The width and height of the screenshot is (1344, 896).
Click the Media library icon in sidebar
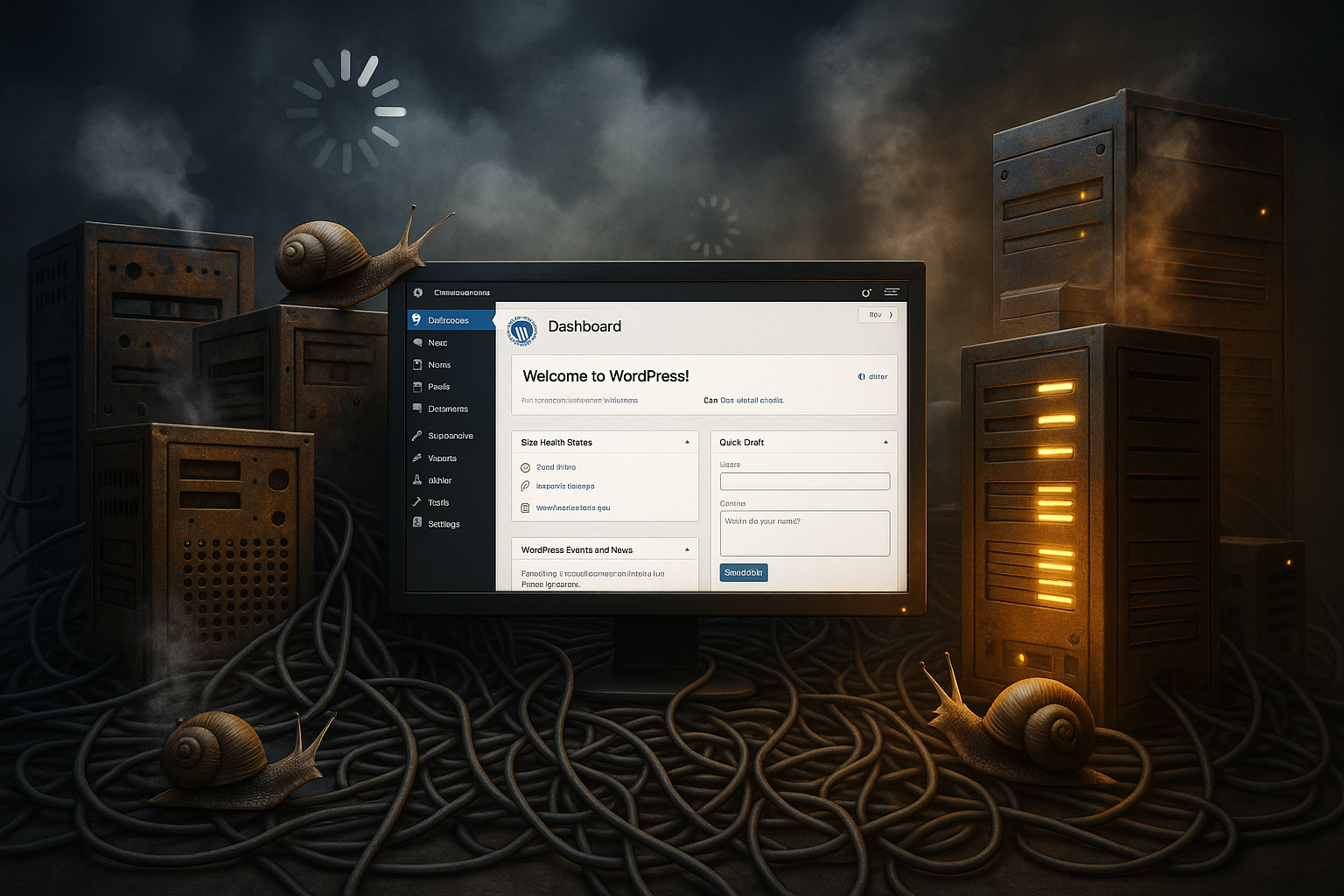pyautogui.click(x=418, y=365)
